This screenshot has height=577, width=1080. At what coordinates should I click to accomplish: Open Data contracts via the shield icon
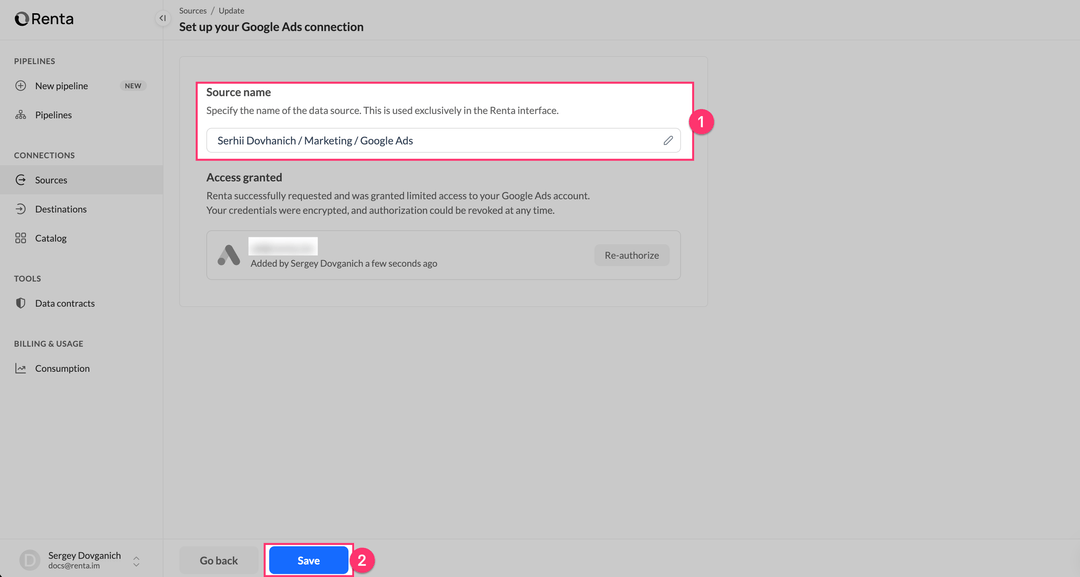coord(22,303)
